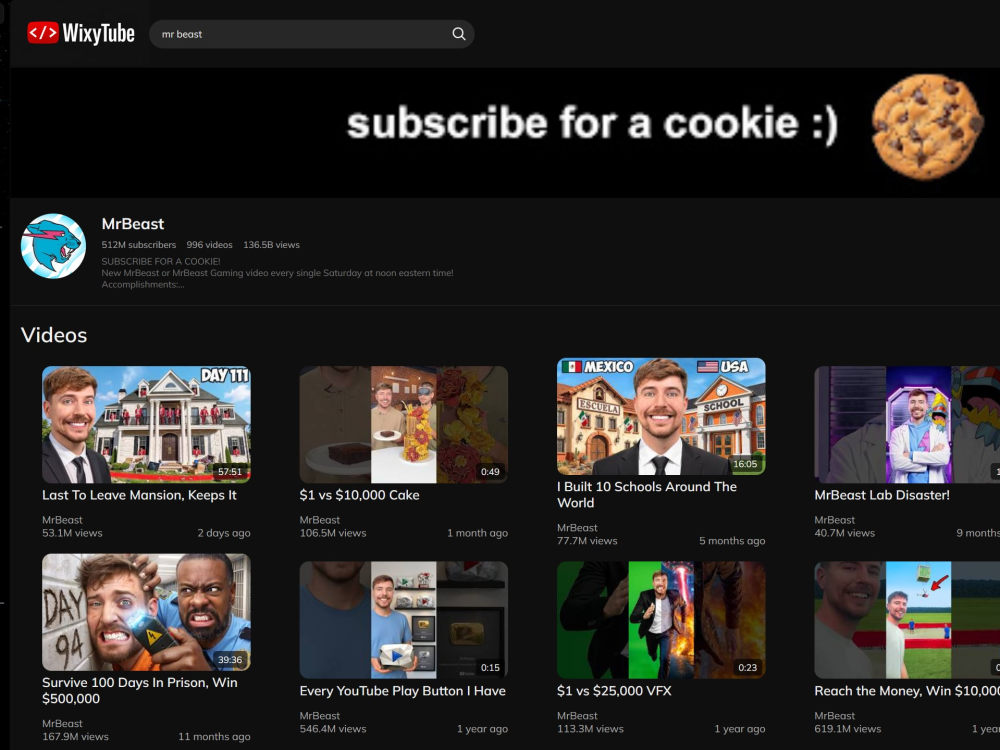This screenshot has width=1000, height=750.
Task: Click the 0:23 duration badge
Action: 747,667
